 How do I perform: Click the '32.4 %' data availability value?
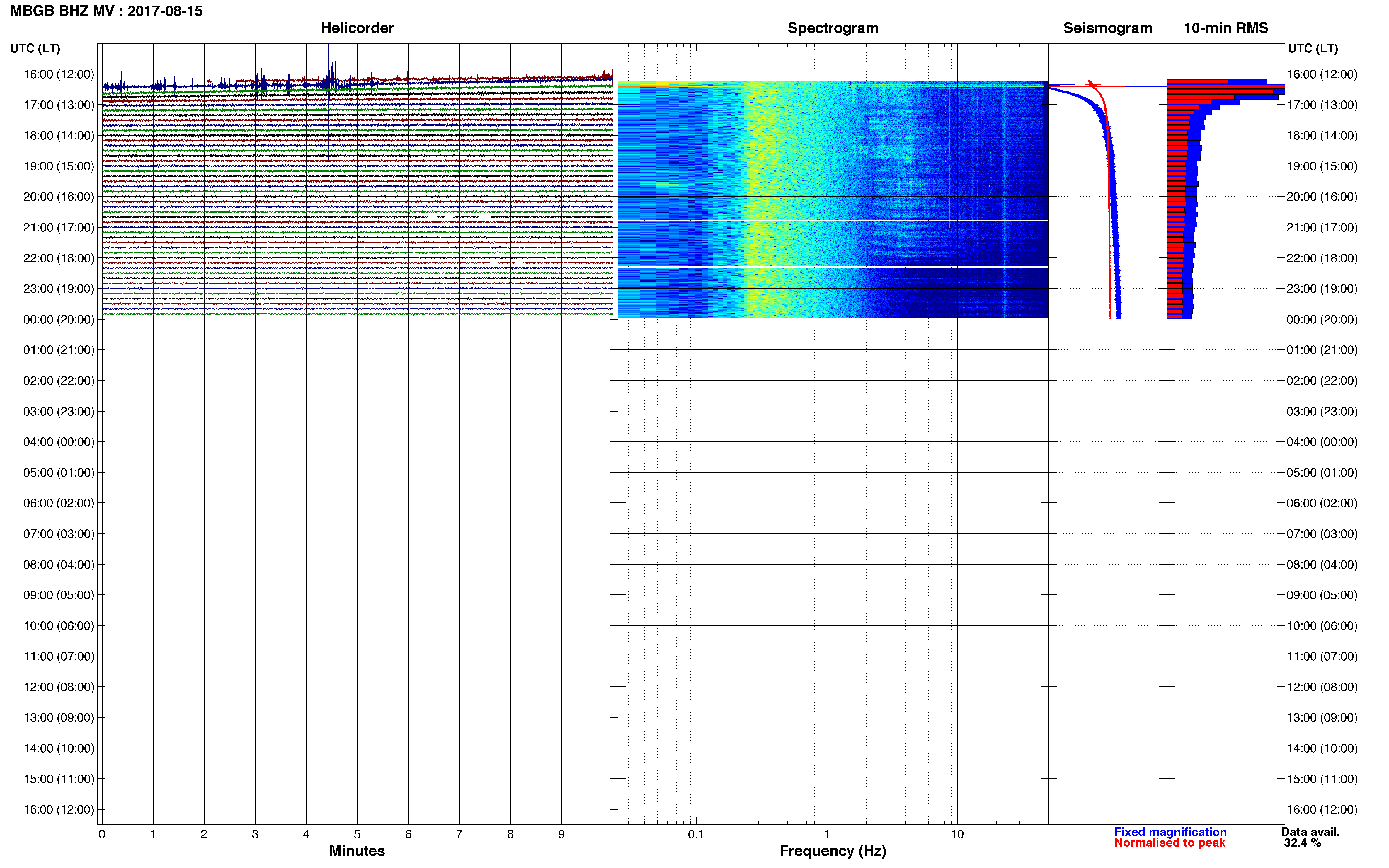click(x=1302, y=843)
